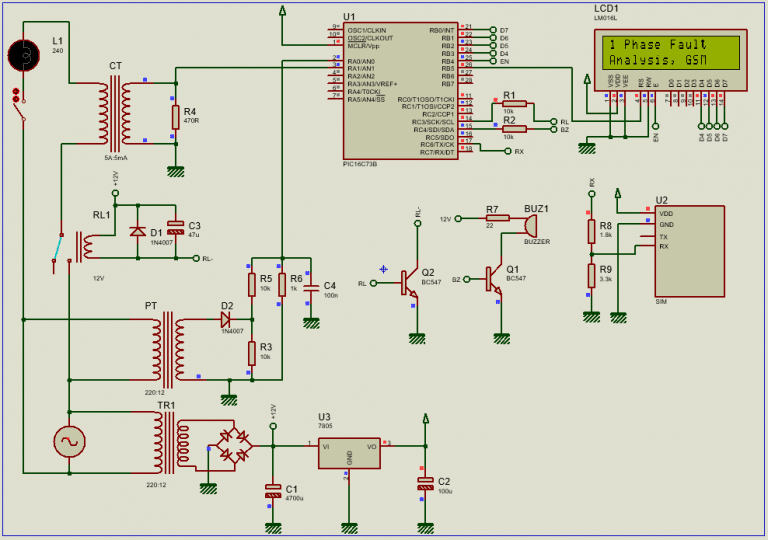The width and height of the screenshot is (768, 540).
Task: Click the "4700u" value text
Action: pyautogui.click(x=294, y=498)
